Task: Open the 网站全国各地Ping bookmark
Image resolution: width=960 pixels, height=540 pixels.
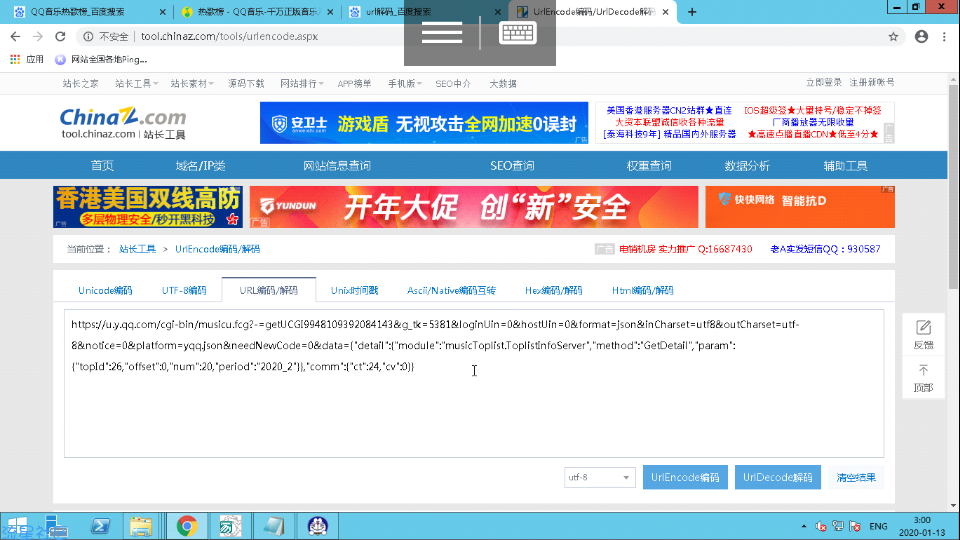Action: (101, 59)
